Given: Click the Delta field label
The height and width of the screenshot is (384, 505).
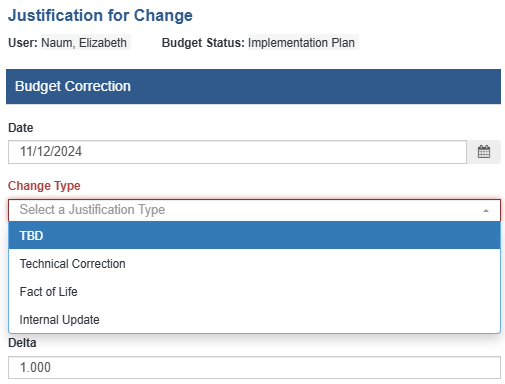Looking at the screenshot, I should pyautogui.click(x=22, y=343).
